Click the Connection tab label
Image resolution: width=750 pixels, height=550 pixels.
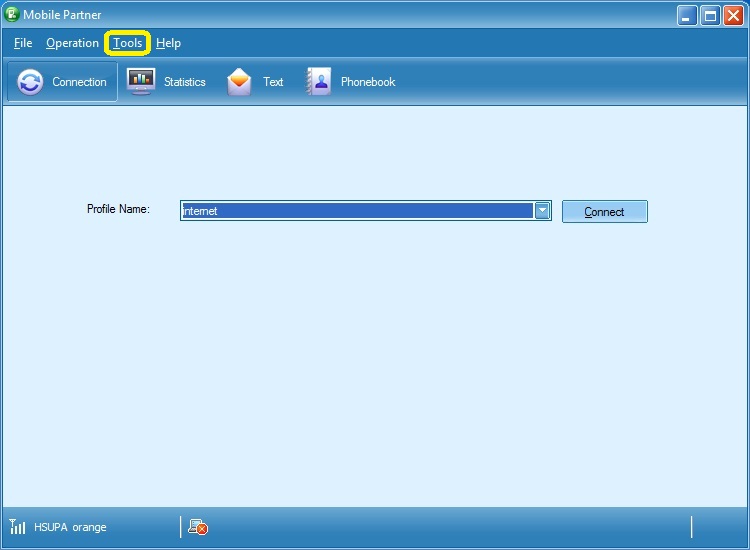79,82
